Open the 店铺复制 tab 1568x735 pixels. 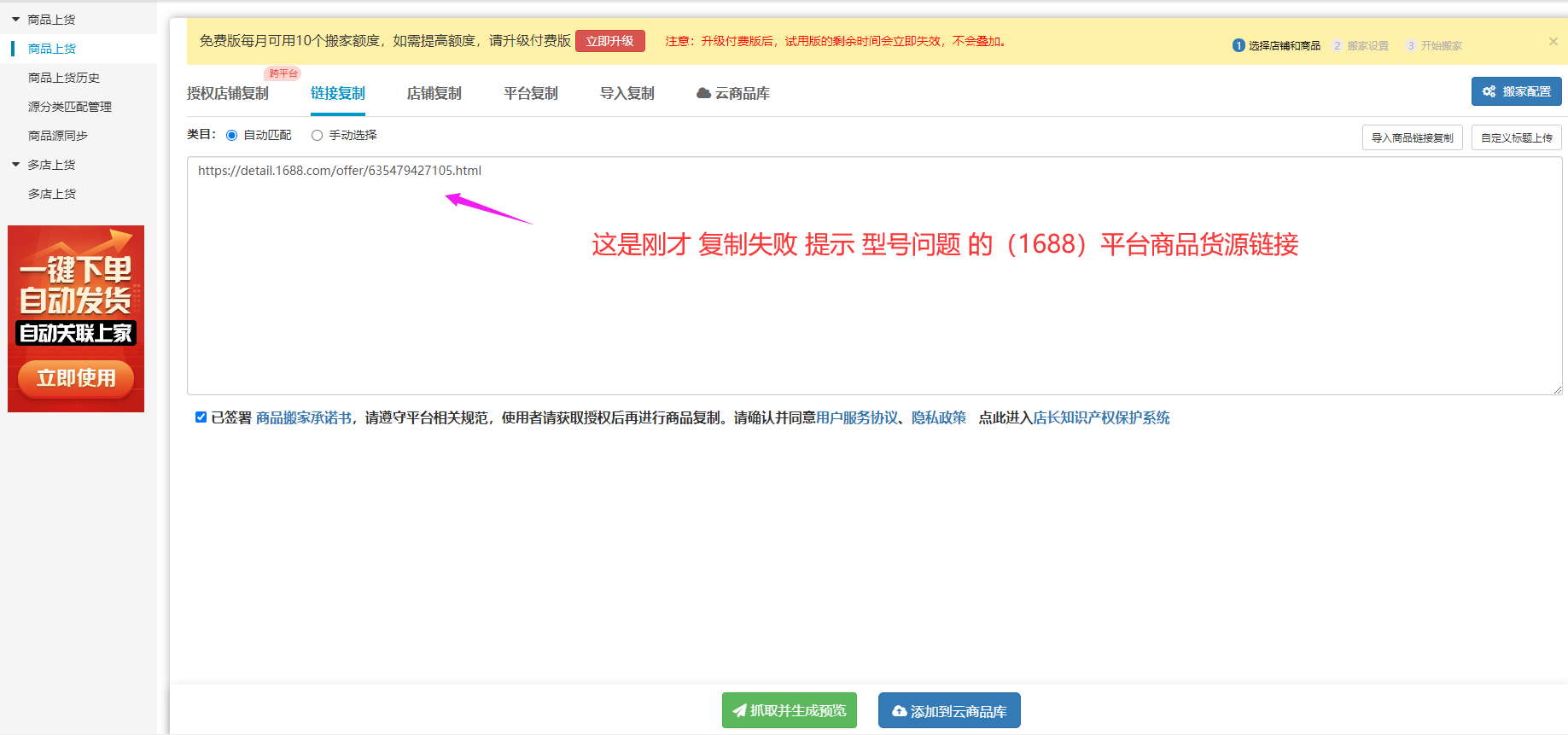tap(434, 93)
